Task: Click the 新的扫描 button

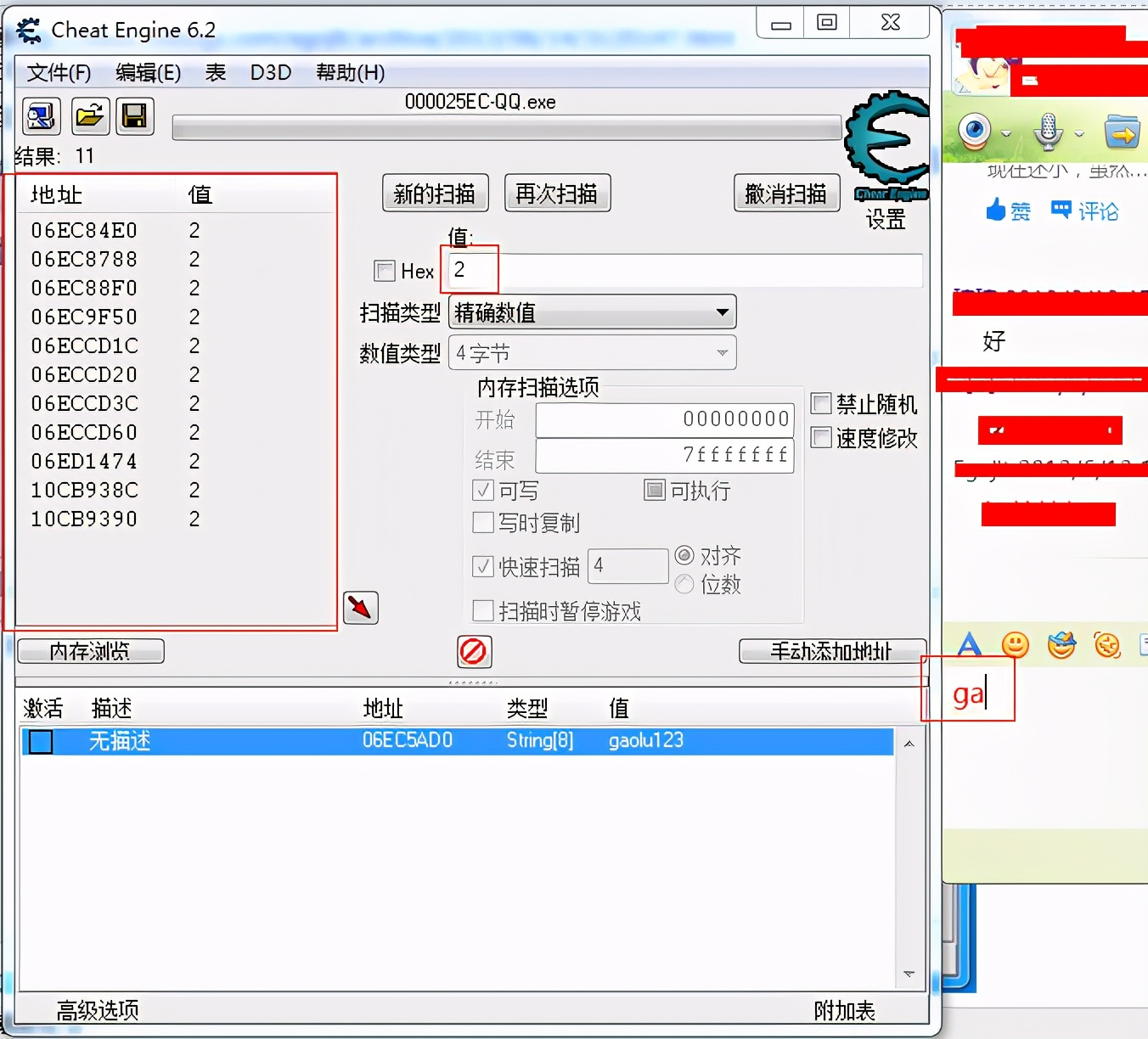Action: (x=436, y=194)
